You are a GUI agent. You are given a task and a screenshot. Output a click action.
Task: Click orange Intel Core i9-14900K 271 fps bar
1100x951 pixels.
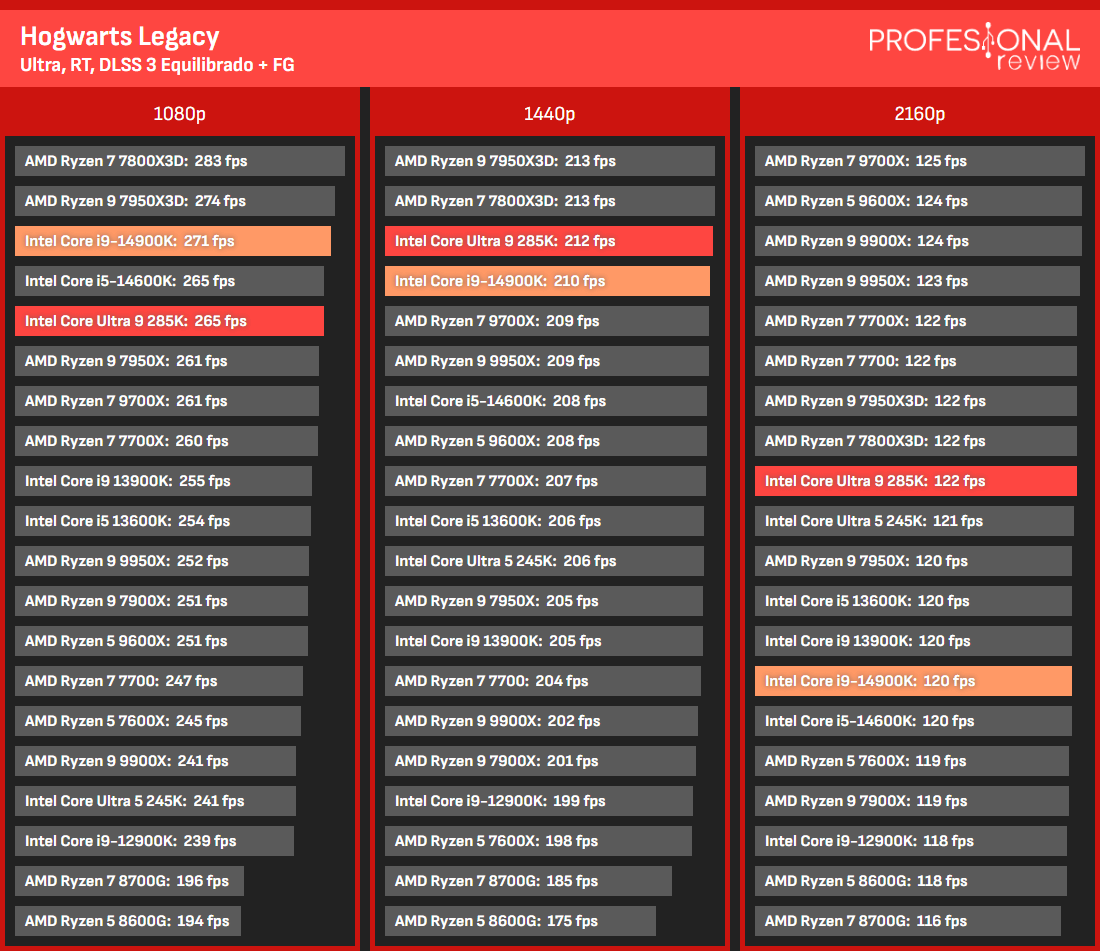point(173,241)
